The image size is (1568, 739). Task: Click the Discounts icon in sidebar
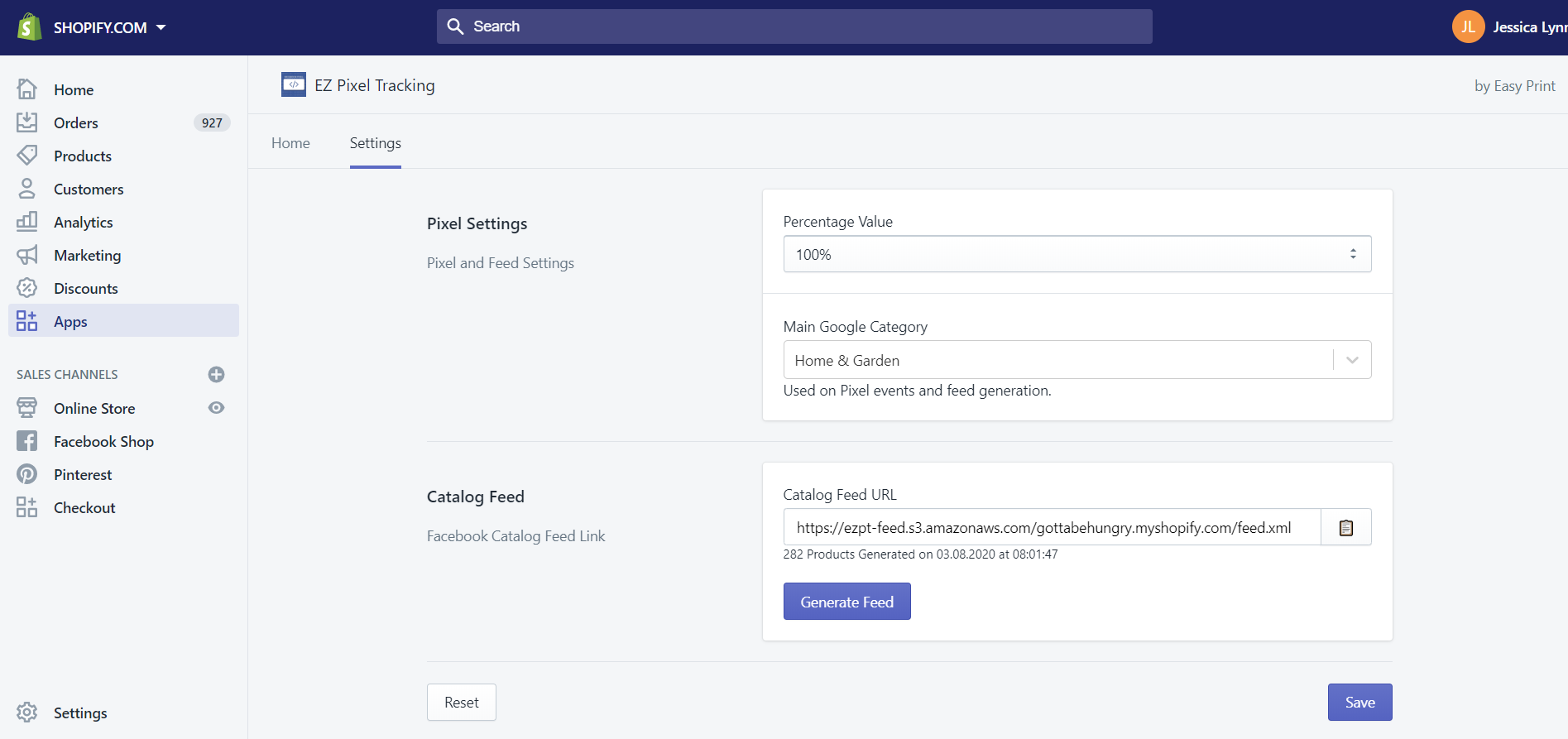pos(27,288)
